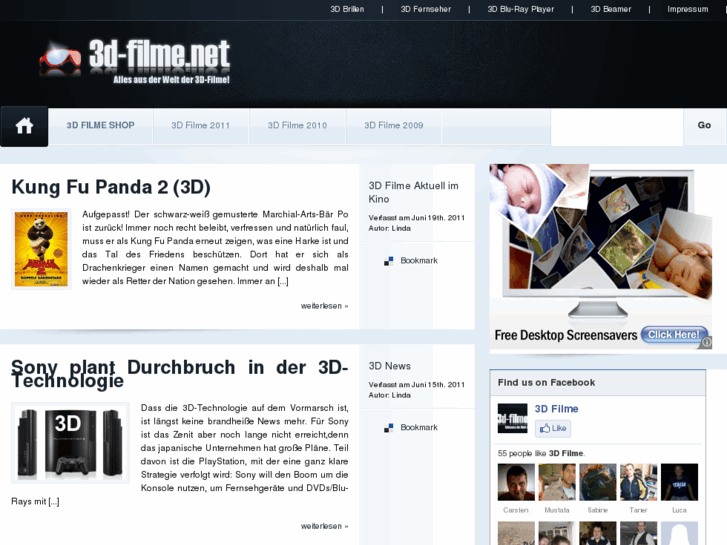Image resolution: width=727 pixels, height=545 pixels.
Task: Go to the home page via house icon
Action: [24, 126]
